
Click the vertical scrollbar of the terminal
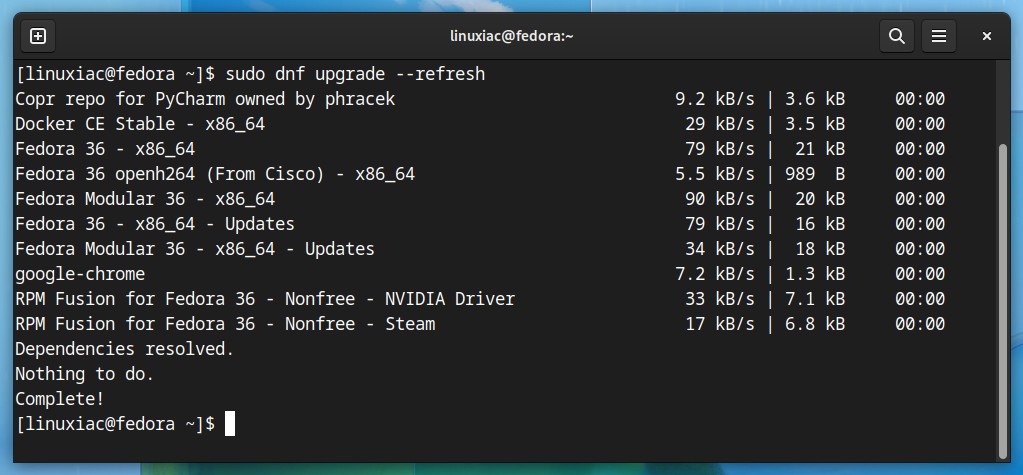coord(1003,300)
